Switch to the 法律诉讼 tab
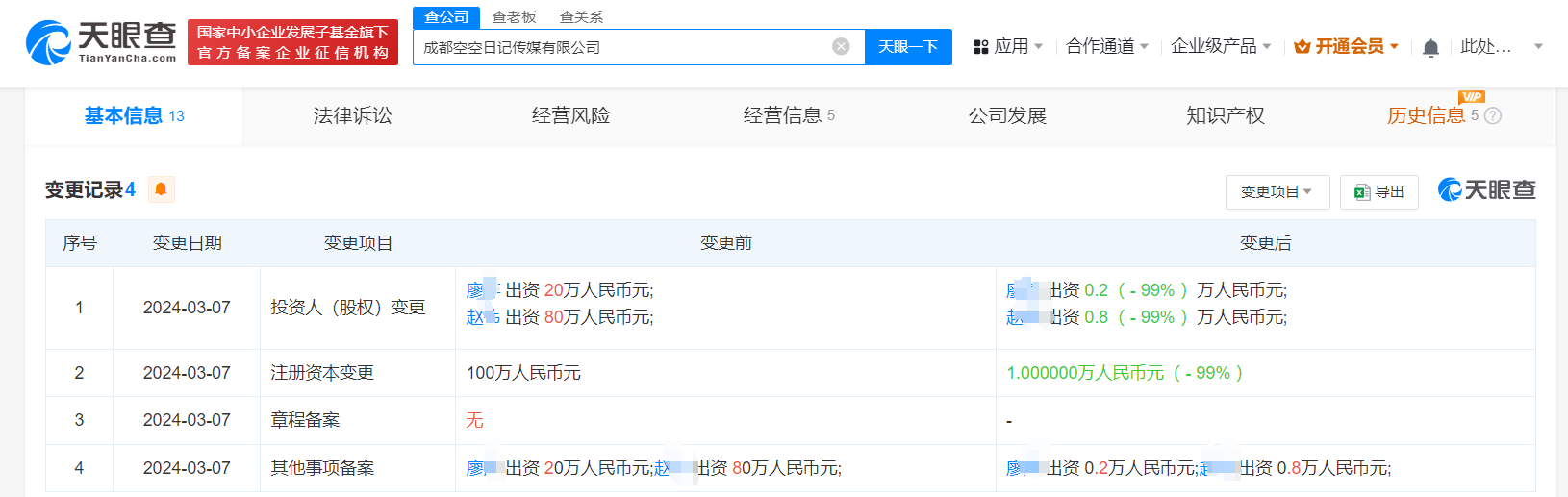Viewport: 1568px width, 497px height. click(352, 116)
